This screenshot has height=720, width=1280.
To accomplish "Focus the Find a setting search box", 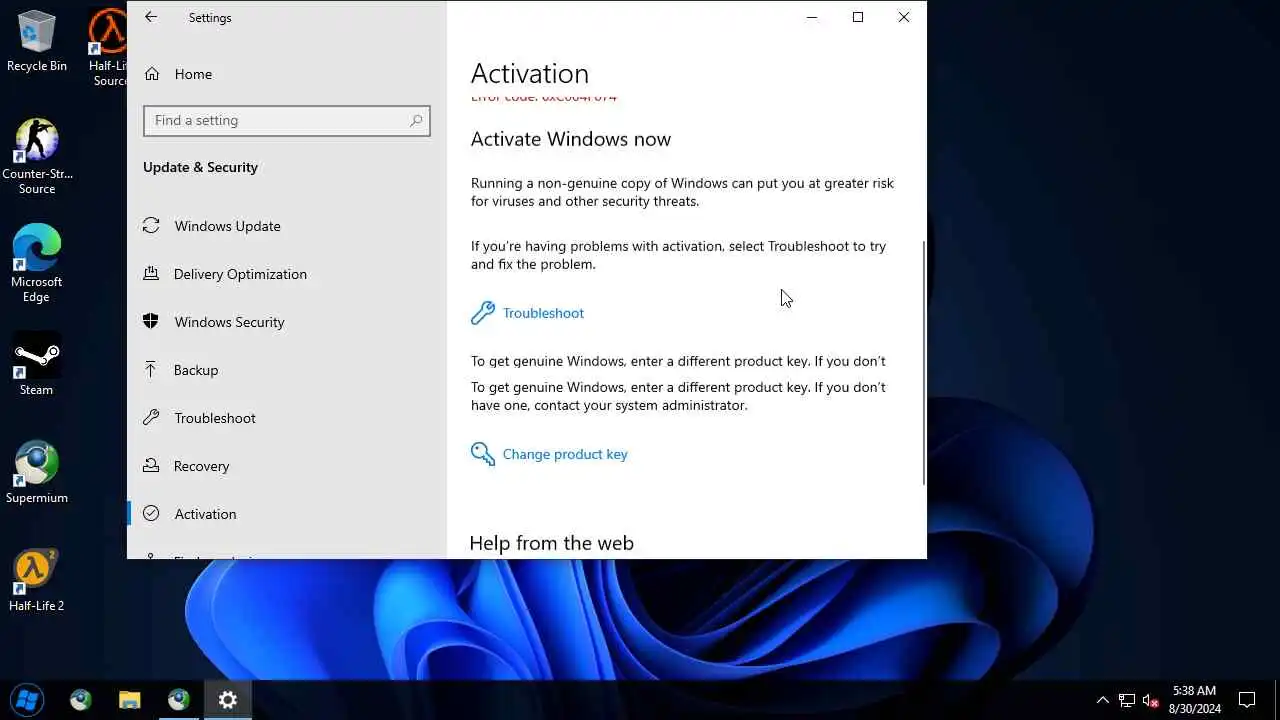I will (x=287, y=120).
